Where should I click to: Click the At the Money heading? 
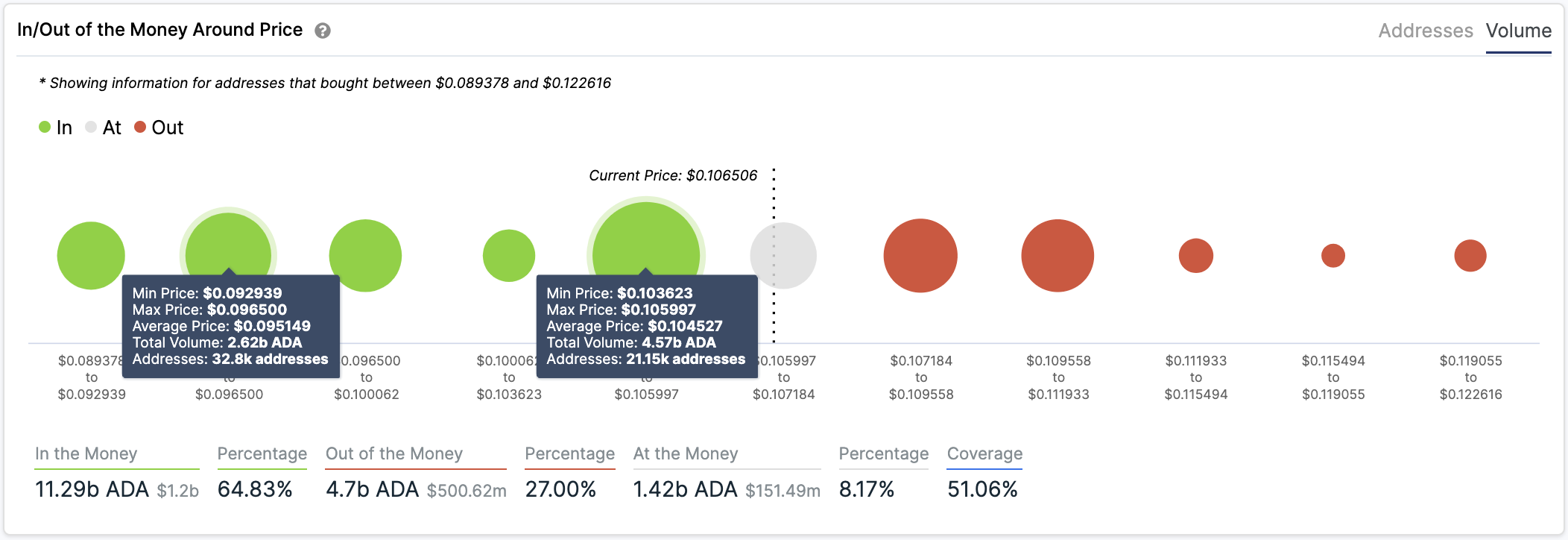pyautogui.click(x=686, y=453)
